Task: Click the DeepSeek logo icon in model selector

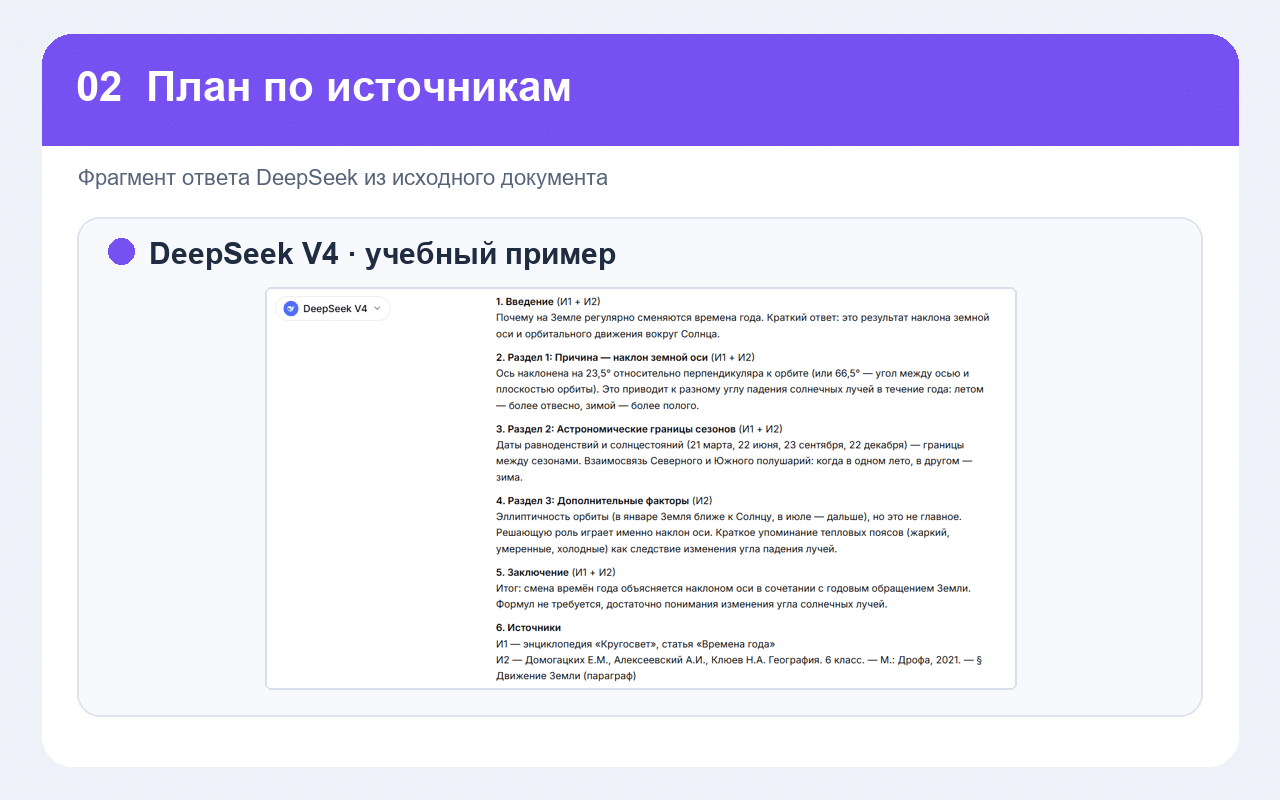Action: (291, 309)
